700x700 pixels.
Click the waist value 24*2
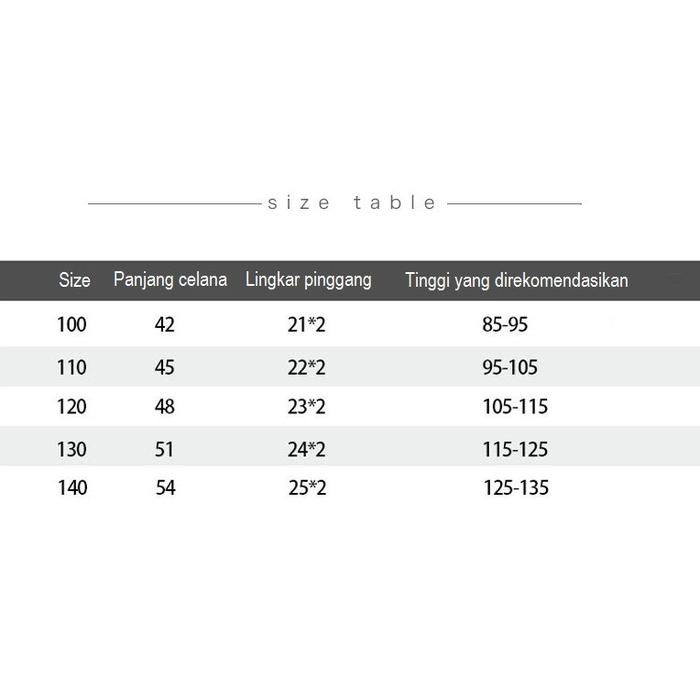click(x=307, y=449)
